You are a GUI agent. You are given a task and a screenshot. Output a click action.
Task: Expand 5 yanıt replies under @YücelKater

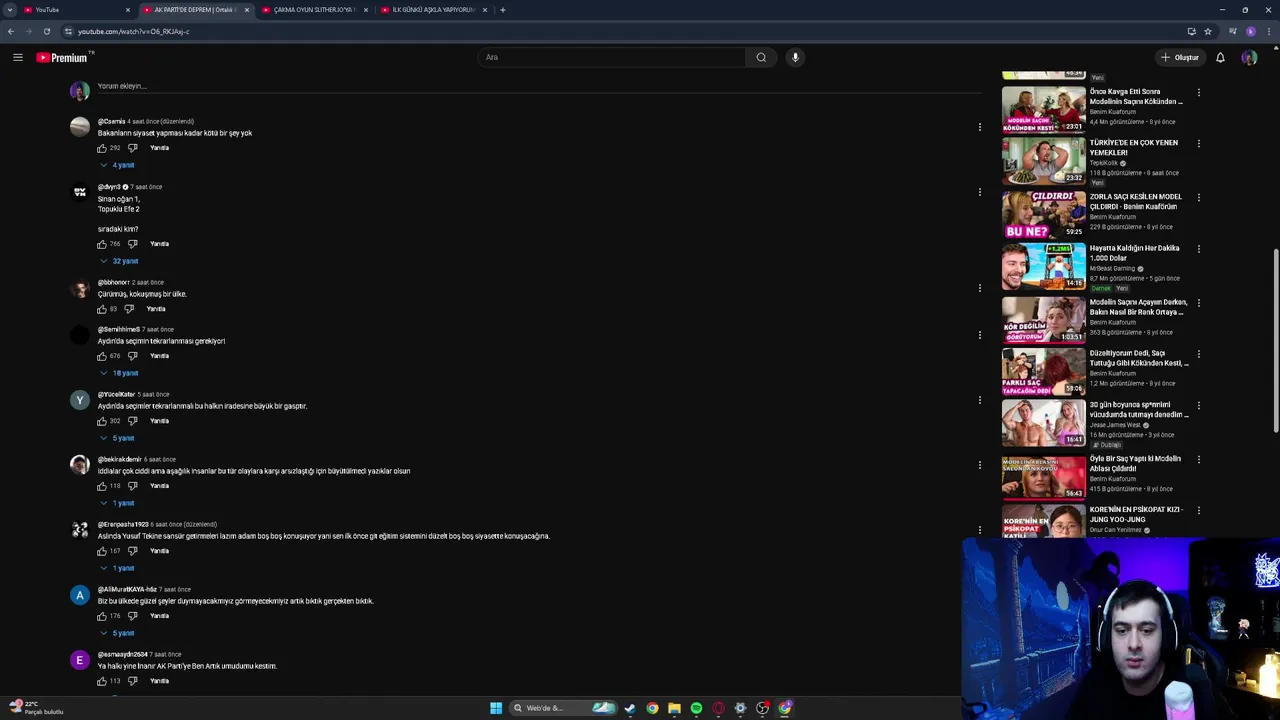click(x=117, y=438)
